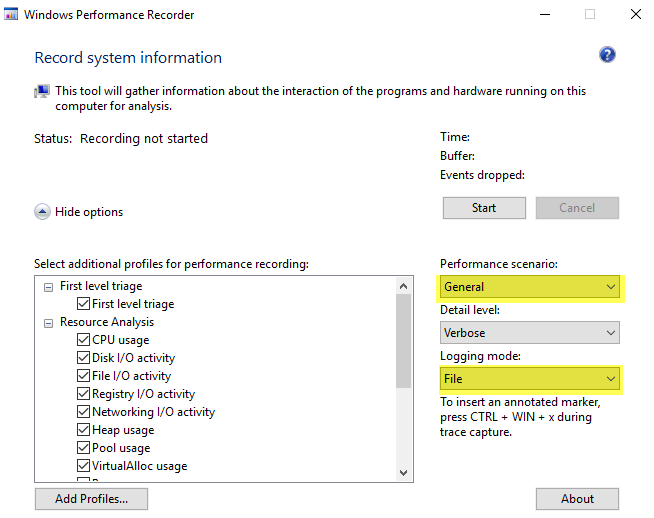Toggle the Registry I/O activity checkbox
Image resolution: width=654 pixels, height=518 pixels.
click(83, 393)
